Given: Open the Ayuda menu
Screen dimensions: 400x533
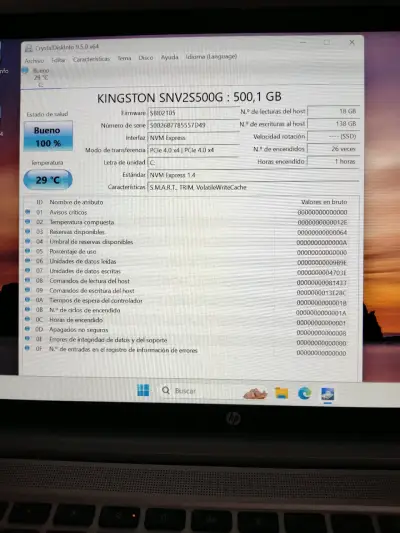Looking at the screenshot, I should (x=170, y=57).
